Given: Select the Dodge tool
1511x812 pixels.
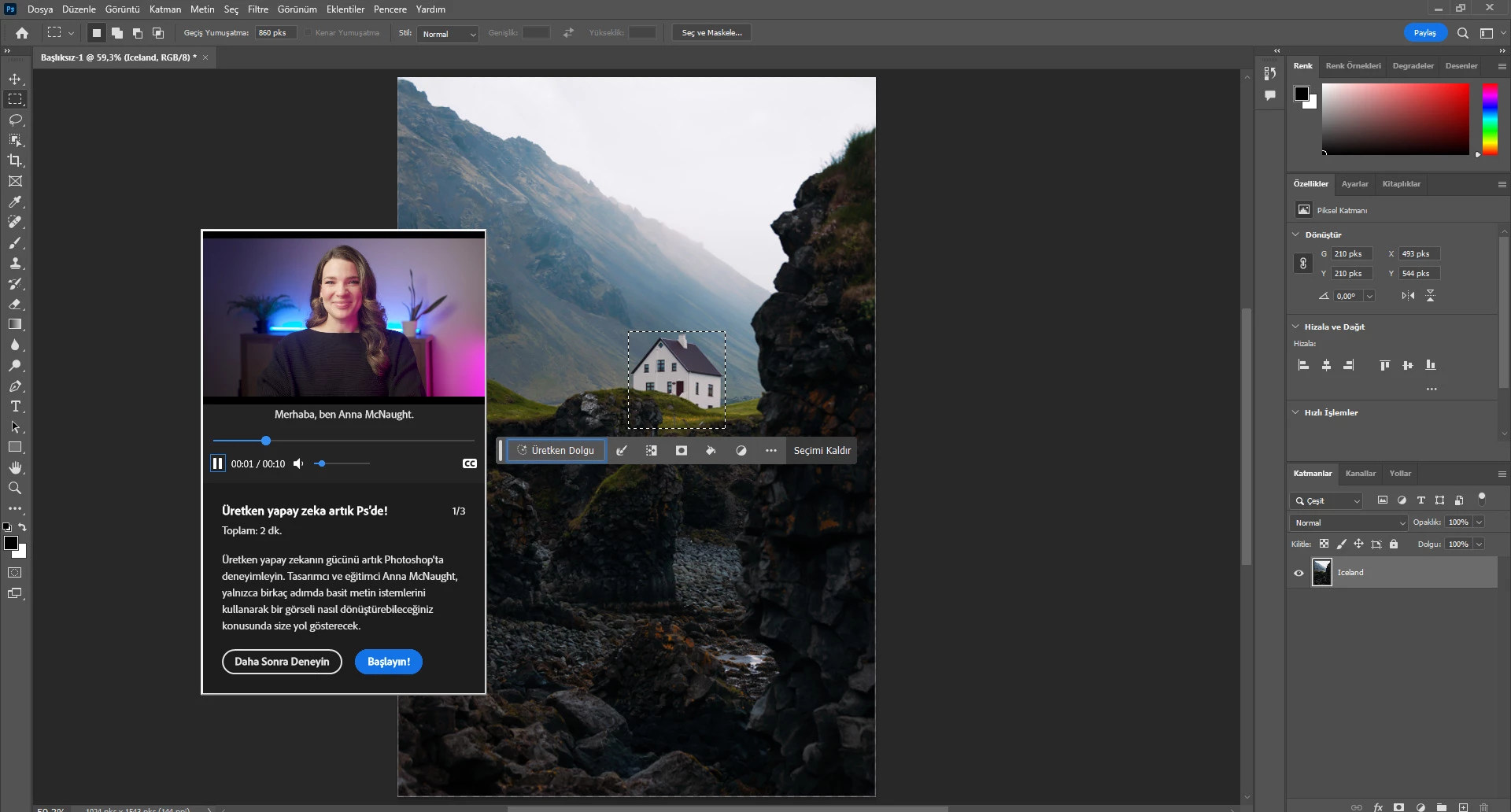Looking at the screenshot, I should 15,365.
